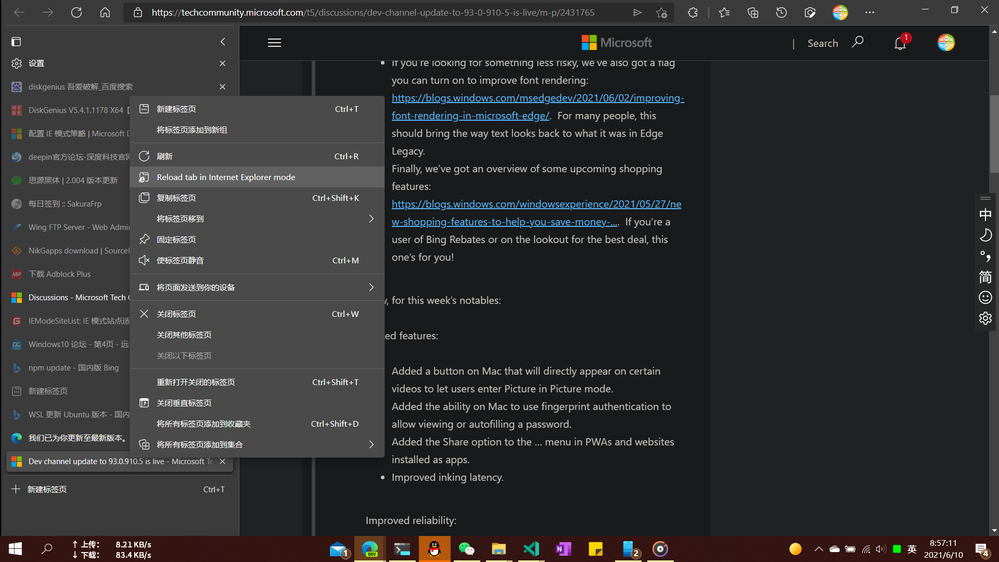Choose 关闭标签页 menu item
The height and width of the screenshot is (562, 999).
click(x=257, y=314)
